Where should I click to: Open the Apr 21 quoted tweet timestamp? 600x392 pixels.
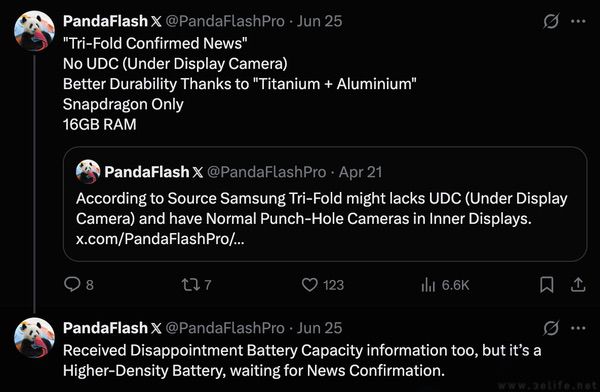tap(360, 172)
